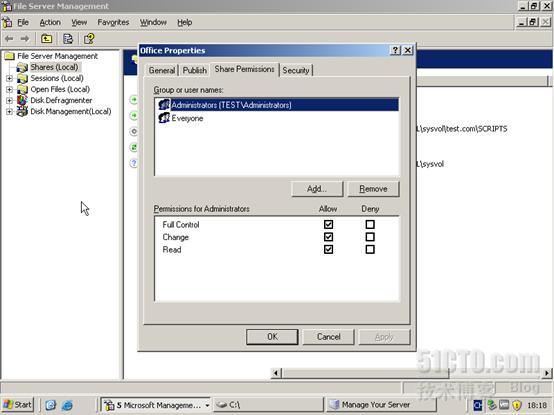
Task: Click the Back arrow toolbar icon
Action: click(9, 38)
